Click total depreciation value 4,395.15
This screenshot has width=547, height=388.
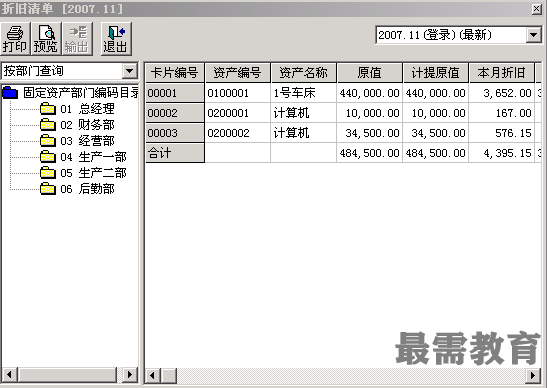pyautogui.click(x=501, y=153)
